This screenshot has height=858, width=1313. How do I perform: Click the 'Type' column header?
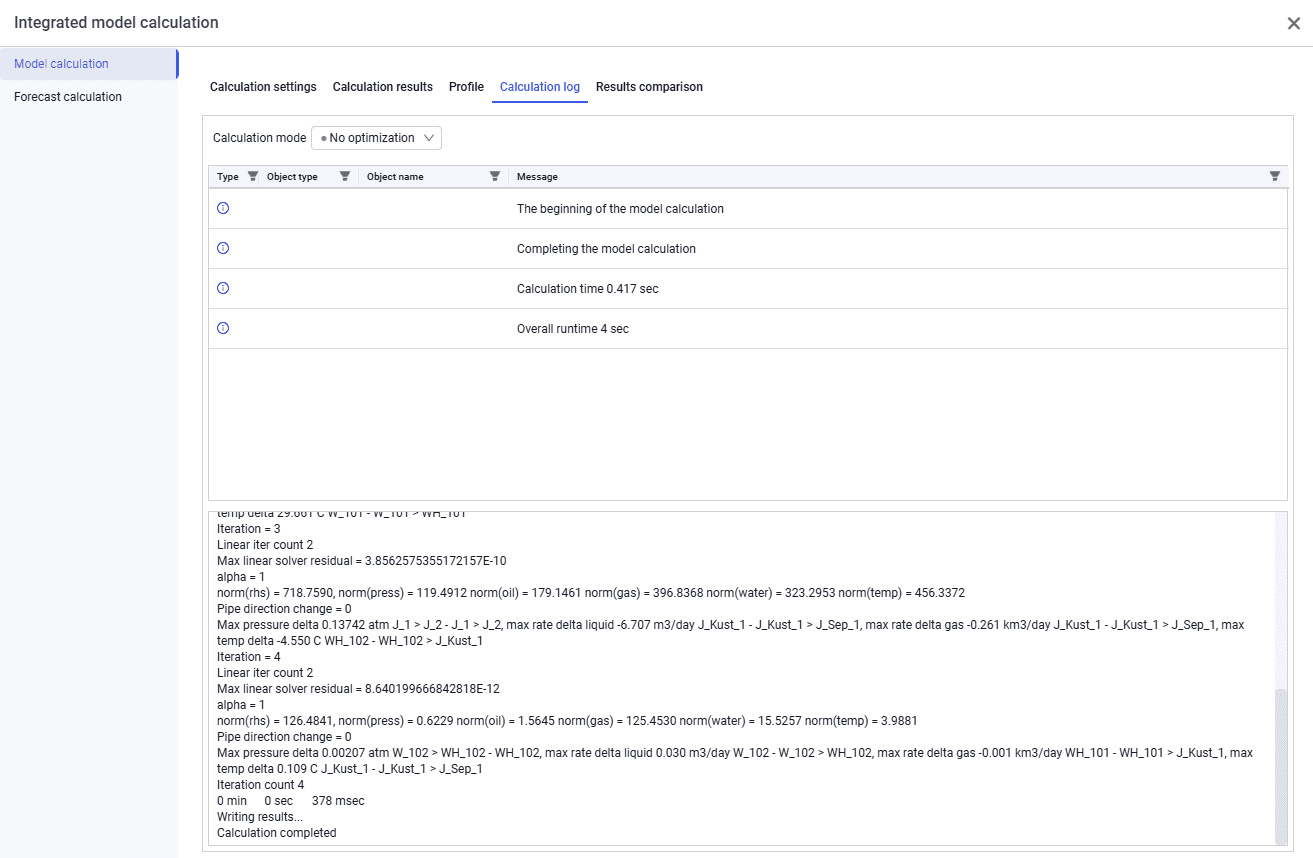[228, 177]
